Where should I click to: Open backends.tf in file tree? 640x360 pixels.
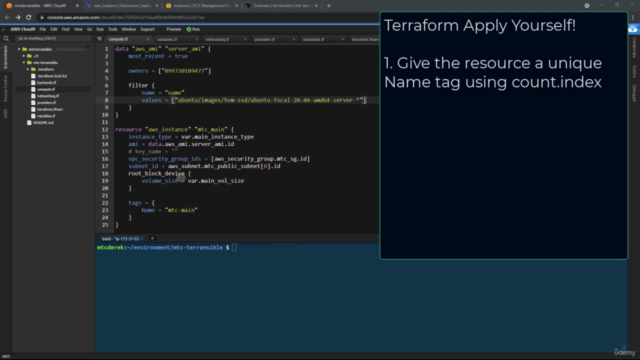(47, 82)
